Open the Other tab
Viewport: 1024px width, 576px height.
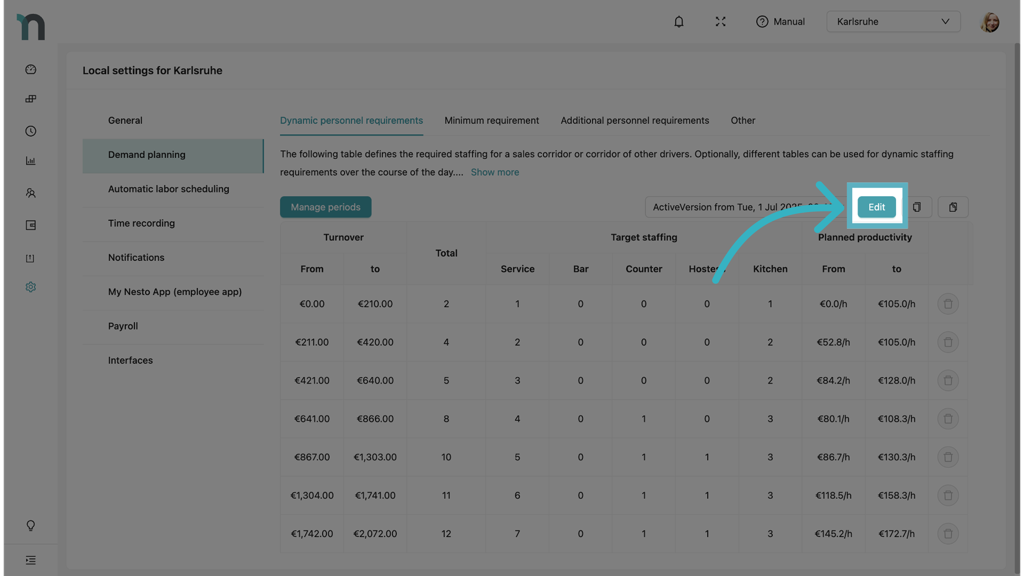(x=742, y=120)
